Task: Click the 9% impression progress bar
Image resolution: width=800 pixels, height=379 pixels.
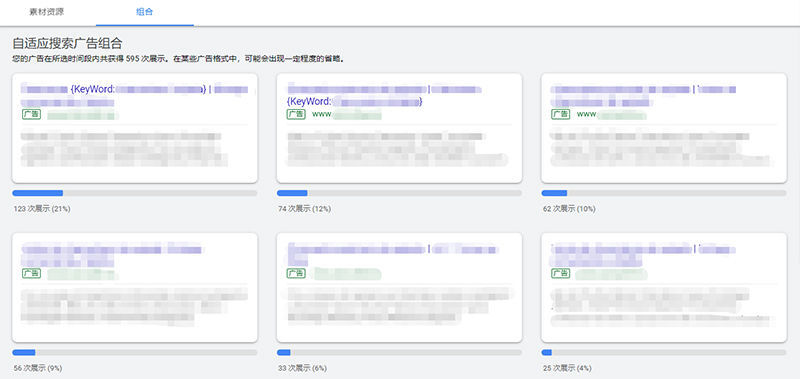Action: tap(135, 352)
